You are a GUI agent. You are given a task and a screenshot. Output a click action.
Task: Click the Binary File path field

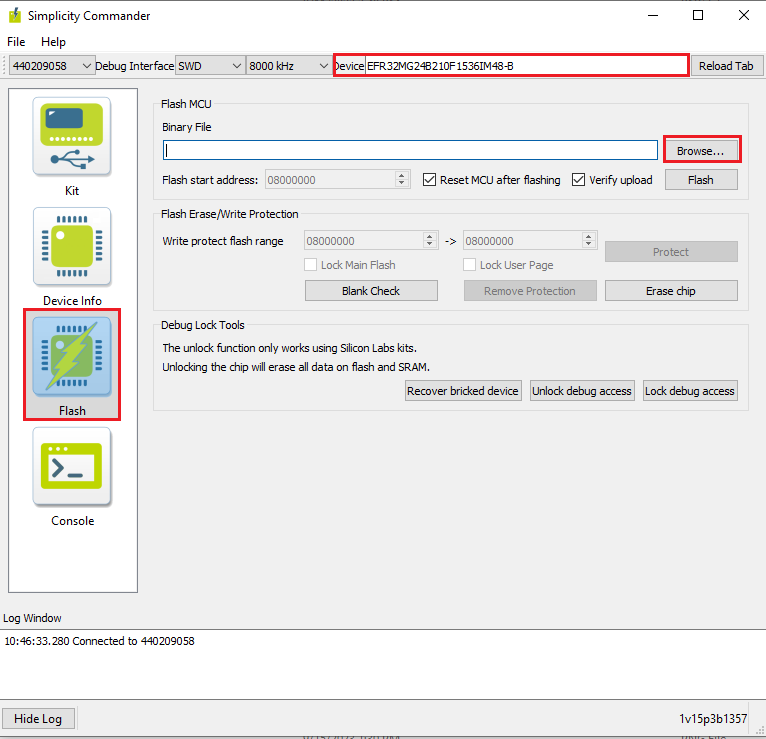tap(410, 150)
